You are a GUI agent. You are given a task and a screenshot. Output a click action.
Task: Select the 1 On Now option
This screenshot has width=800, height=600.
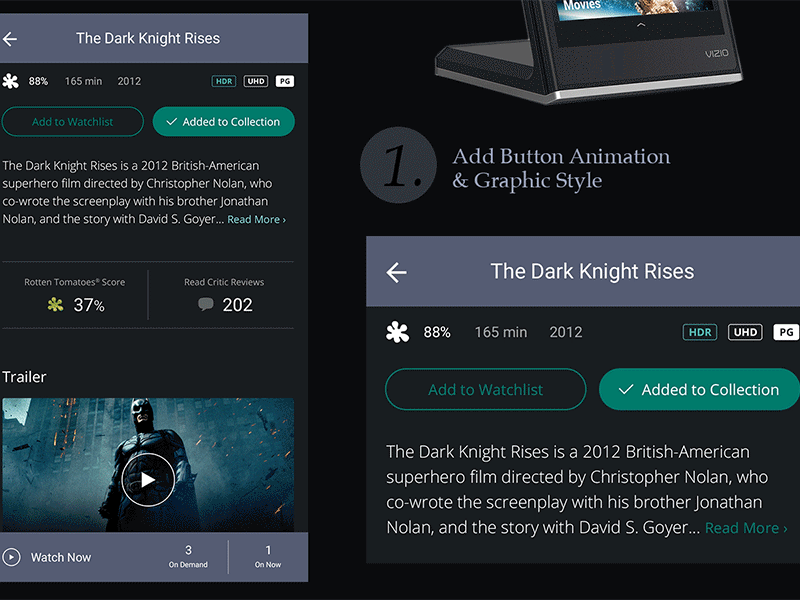(268, 557)
